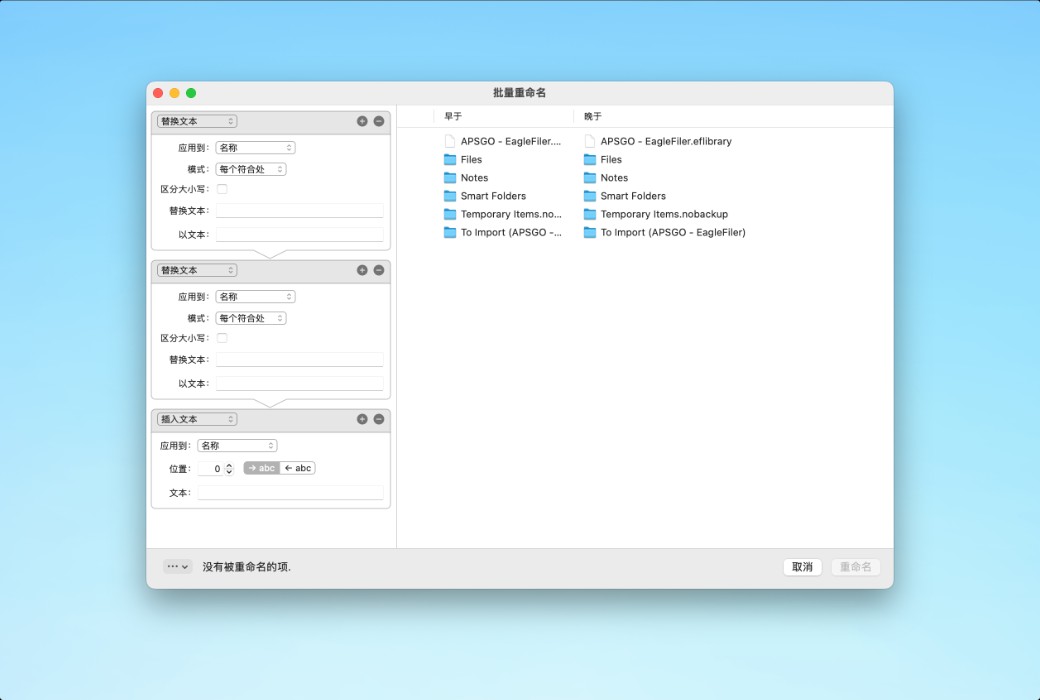The image size is (1040, 700).
Task: Click the APSGO - EagleFiler.eflibrary file icon in 晚于 column
Action: 590,141
